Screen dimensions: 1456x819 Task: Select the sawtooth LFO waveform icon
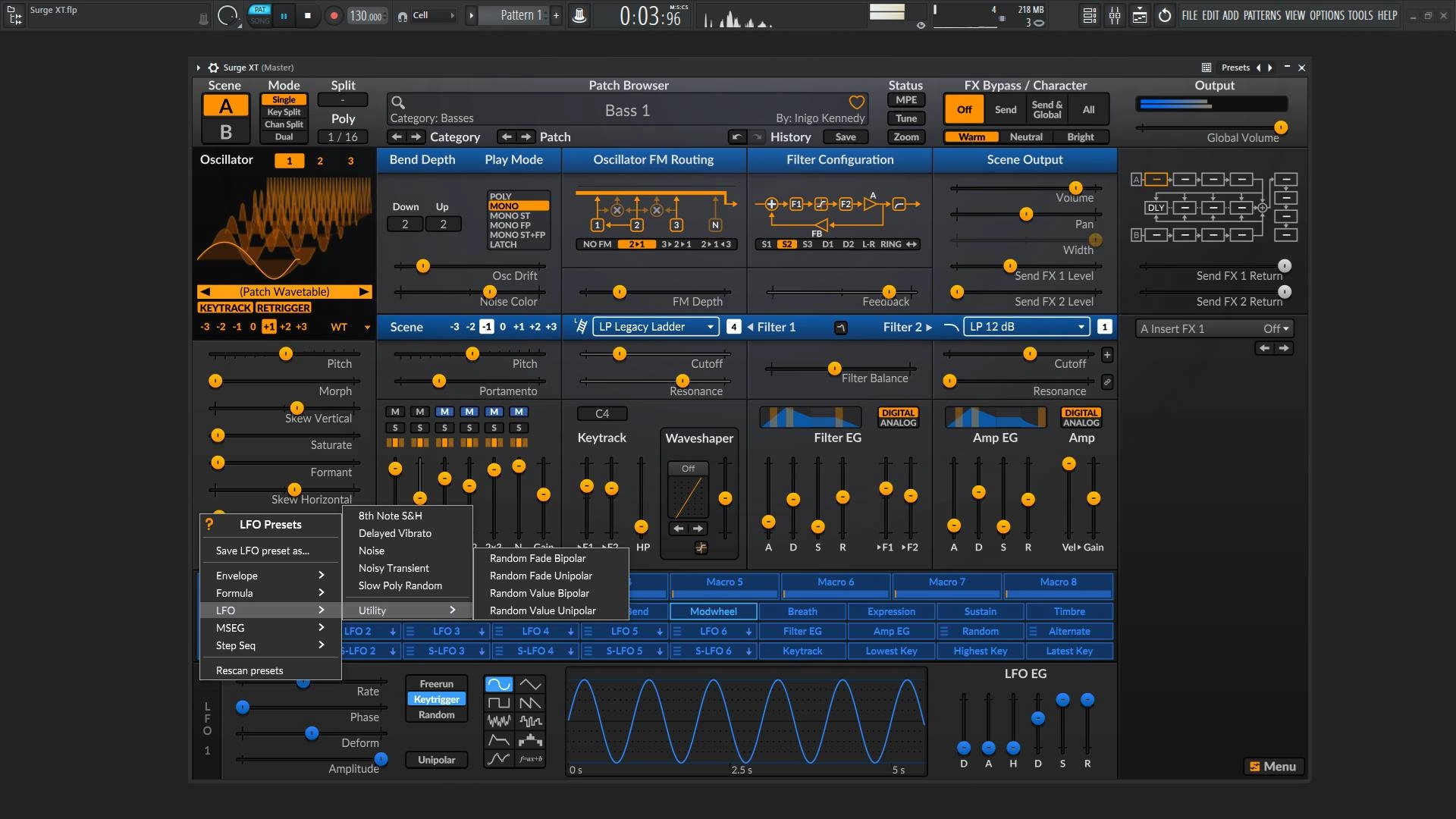tap(530, 703)
